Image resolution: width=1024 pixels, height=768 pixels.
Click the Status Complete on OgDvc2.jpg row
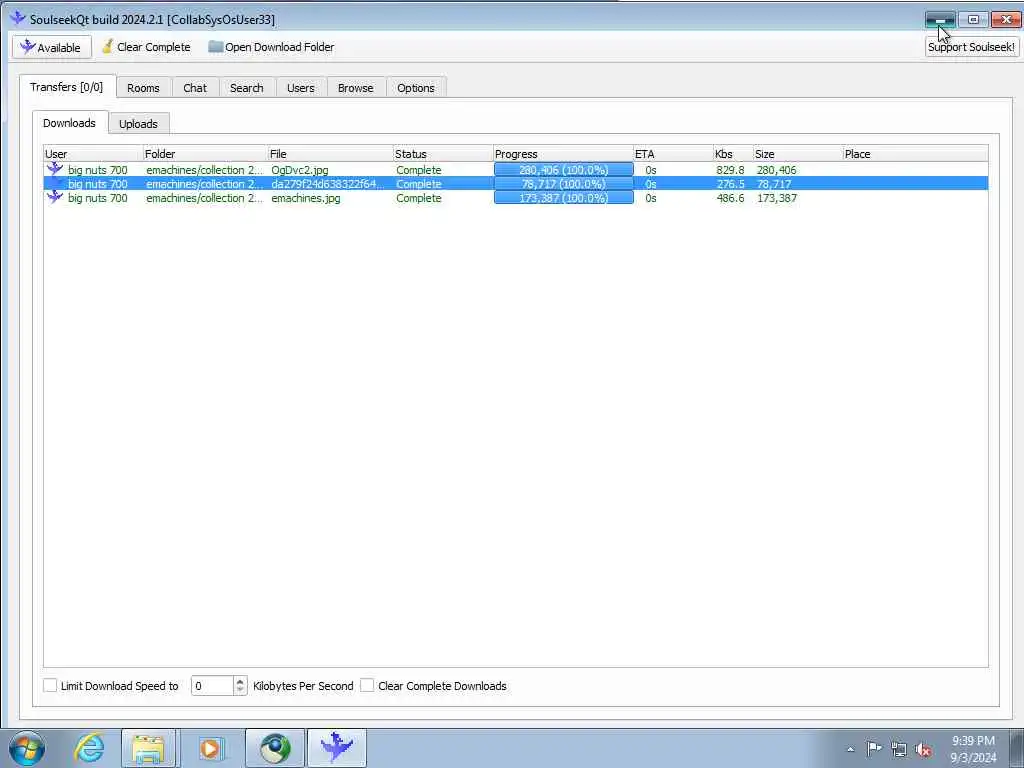pyautogui.click(x=419, y=170)
